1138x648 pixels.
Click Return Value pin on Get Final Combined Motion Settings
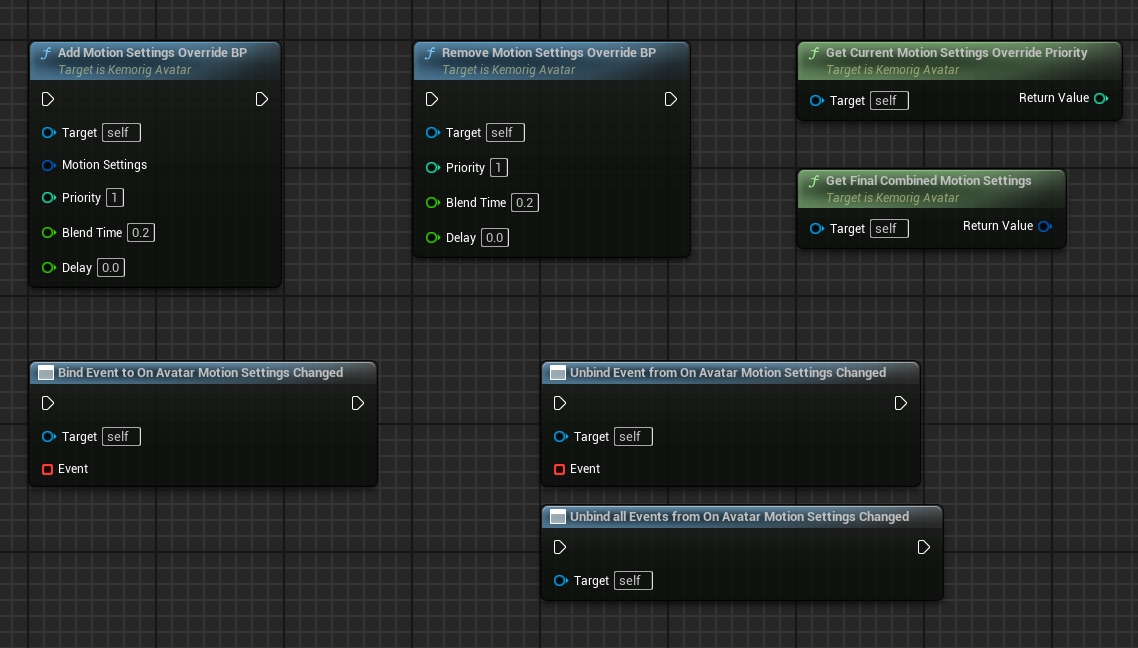click(1045, 226)
